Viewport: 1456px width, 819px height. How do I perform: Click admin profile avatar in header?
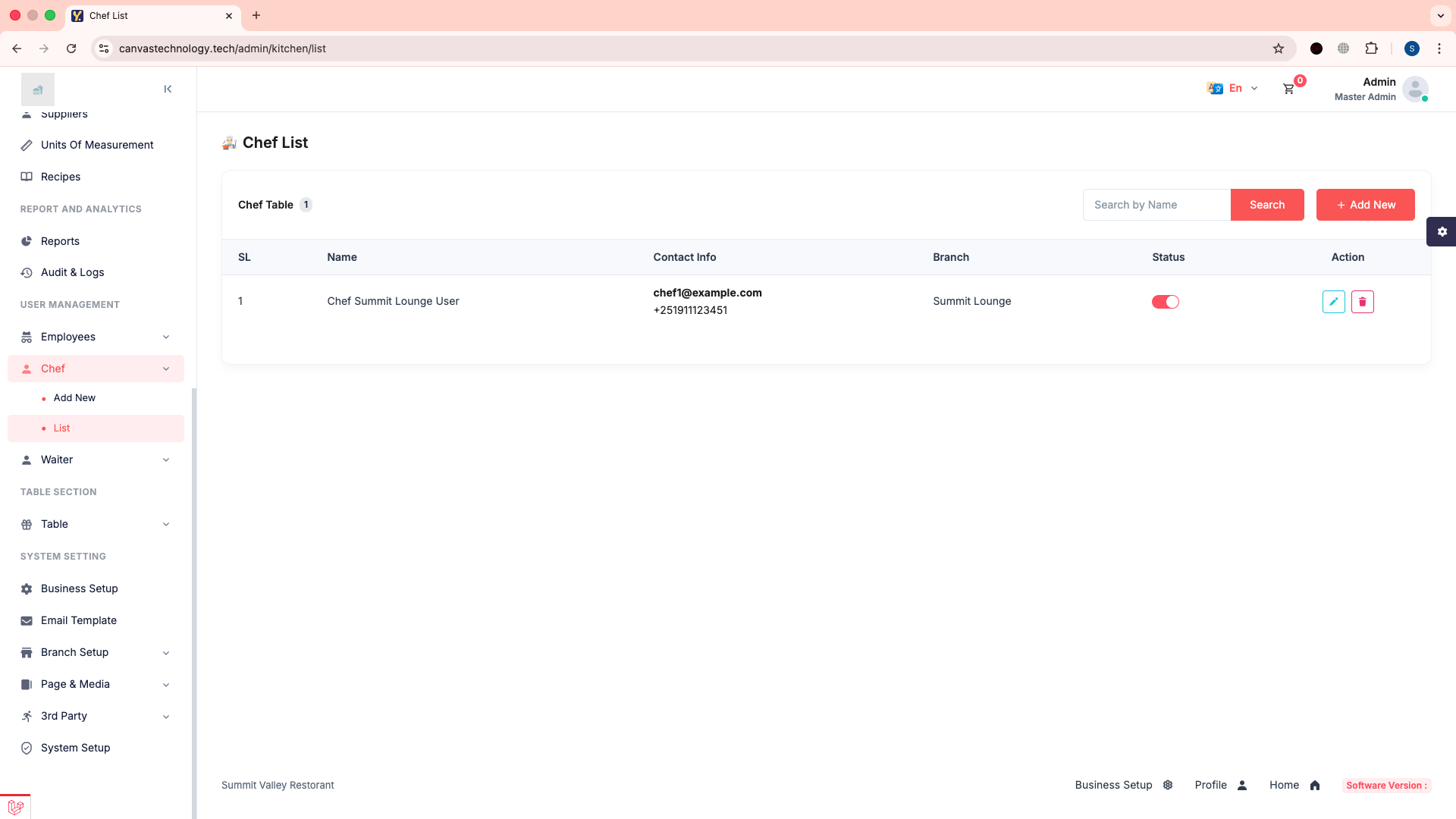[1414, 89]
